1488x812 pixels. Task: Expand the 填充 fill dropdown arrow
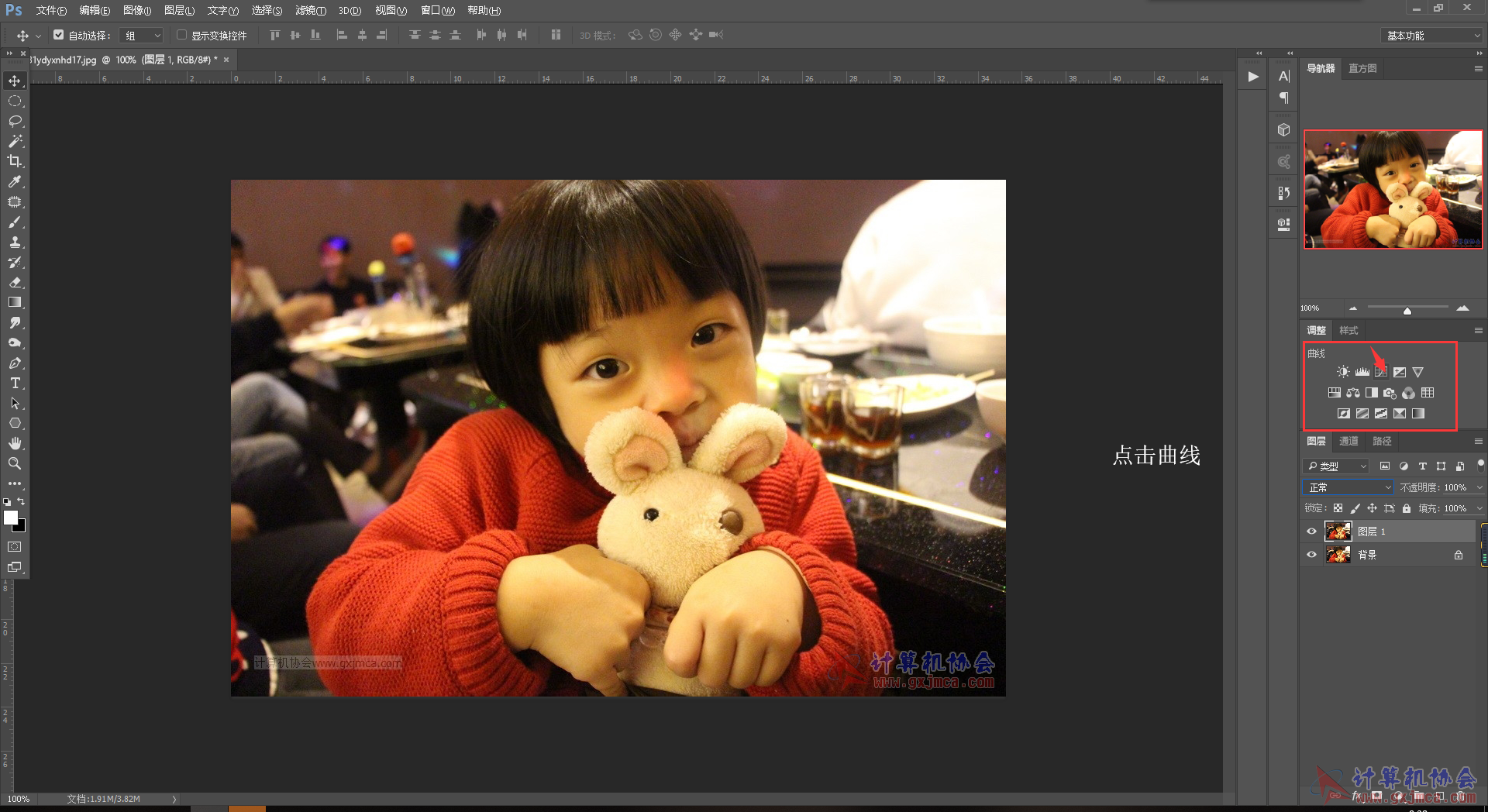pos(1479,508)
